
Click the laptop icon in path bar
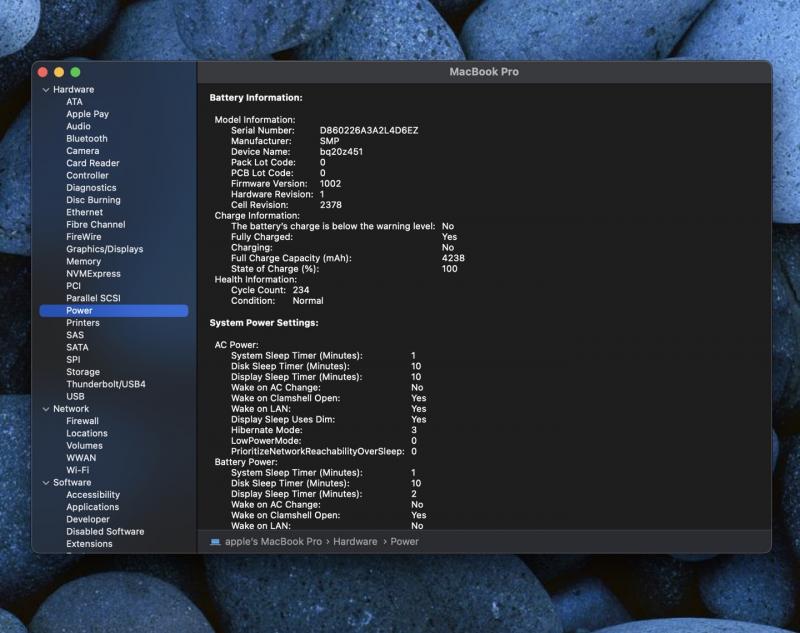pos(215,542)
